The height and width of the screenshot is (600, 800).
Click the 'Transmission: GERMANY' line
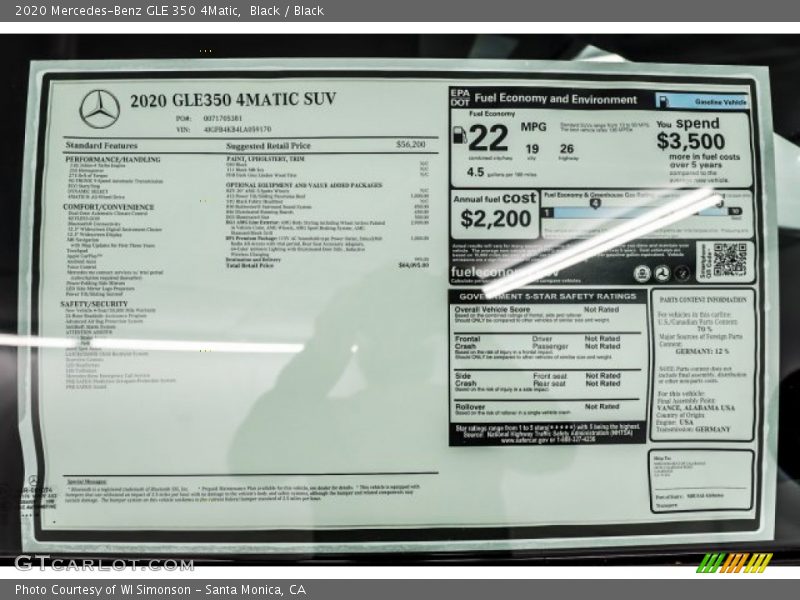click(x=693, y=430)
